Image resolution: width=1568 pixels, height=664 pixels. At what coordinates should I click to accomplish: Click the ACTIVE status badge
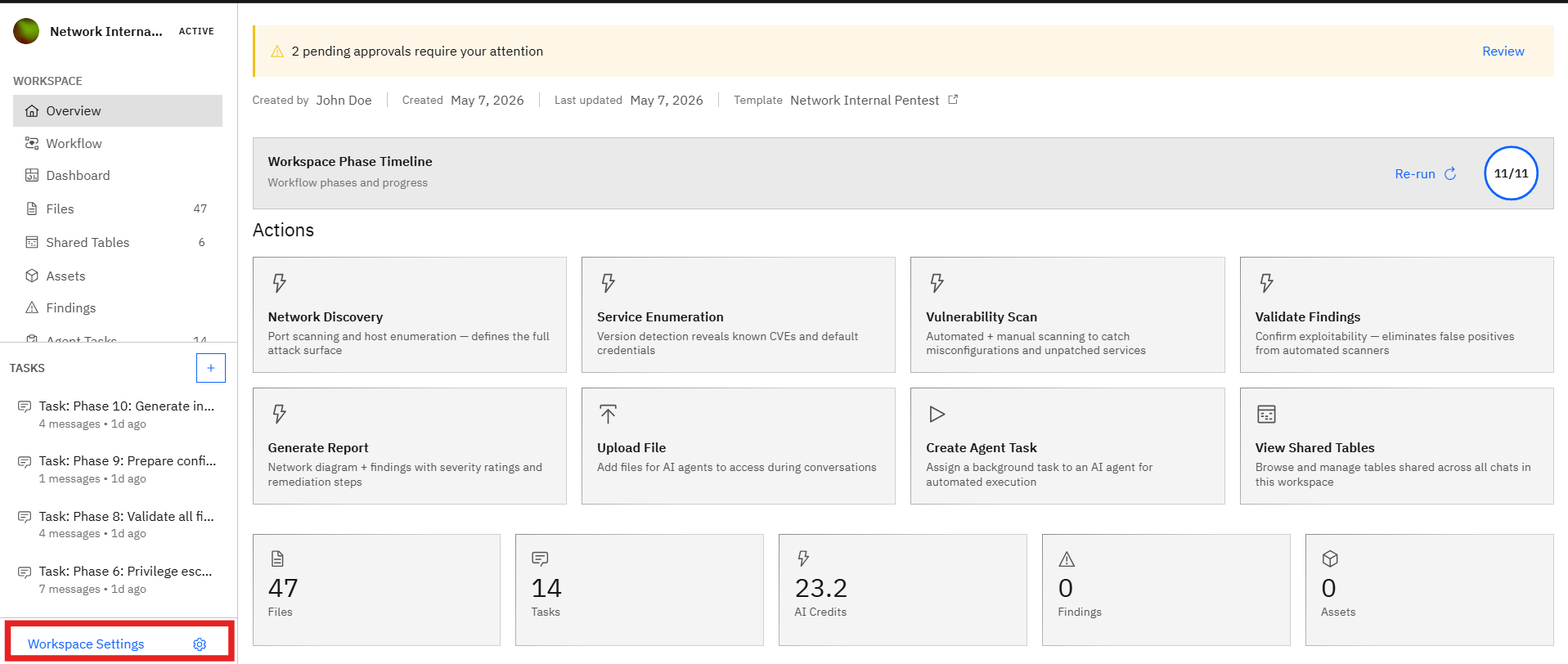[196, 31]
